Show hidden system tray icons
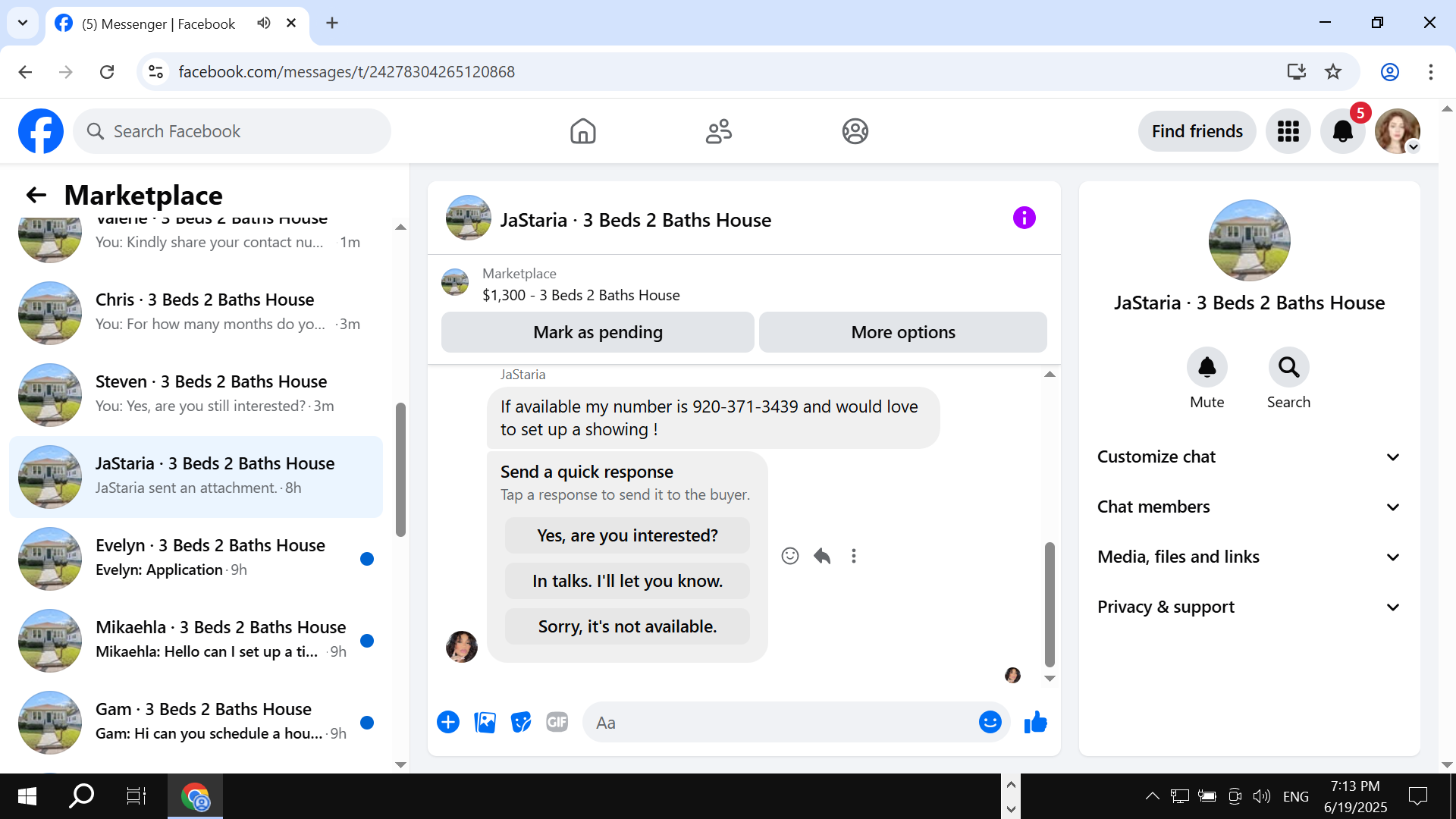The height and width of the screenshot is (819, 1456). click(x=1152, y=796)
